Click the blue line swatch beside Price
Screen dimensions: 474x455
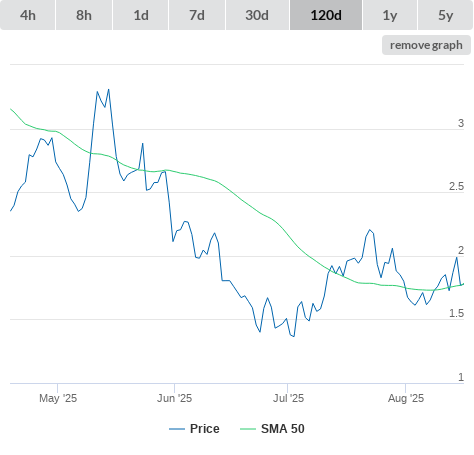[x=177, y=429]
